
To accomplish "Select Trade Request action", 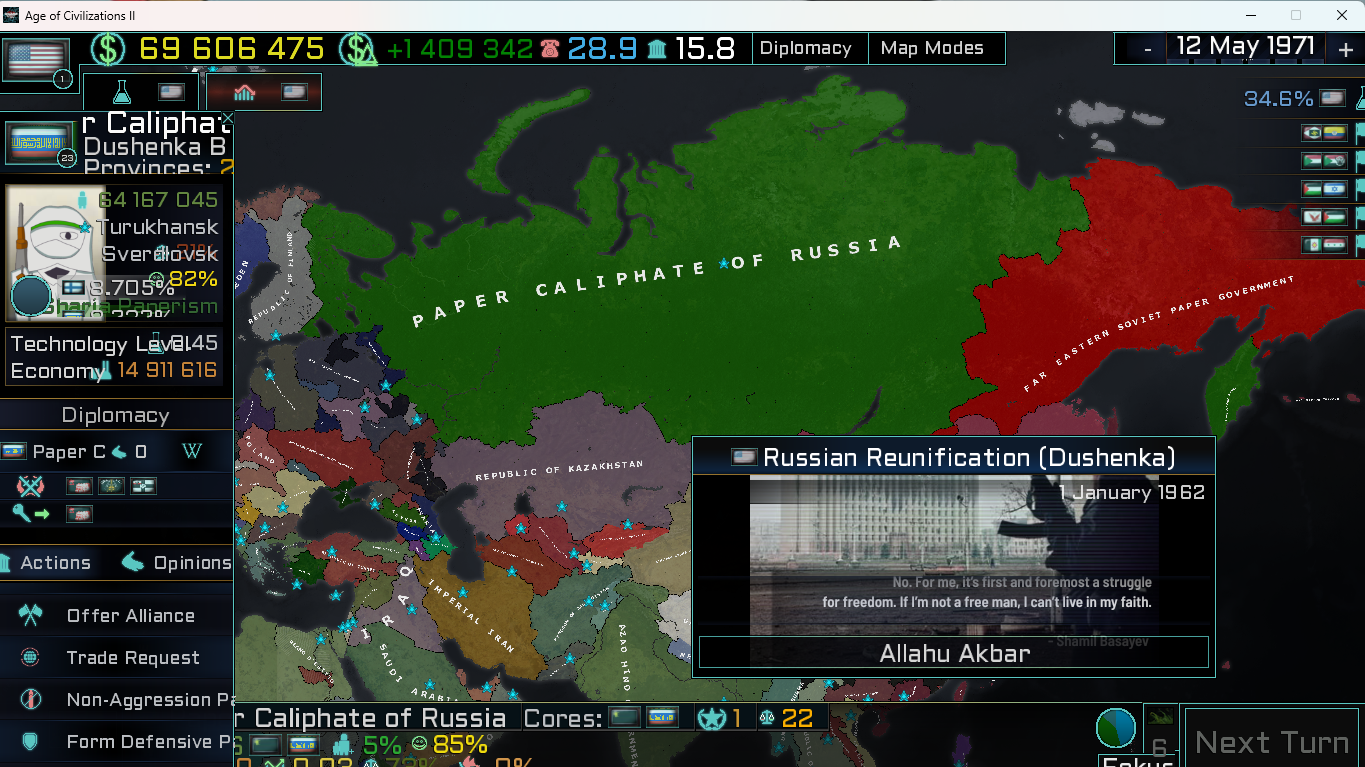I will (132, 658).
